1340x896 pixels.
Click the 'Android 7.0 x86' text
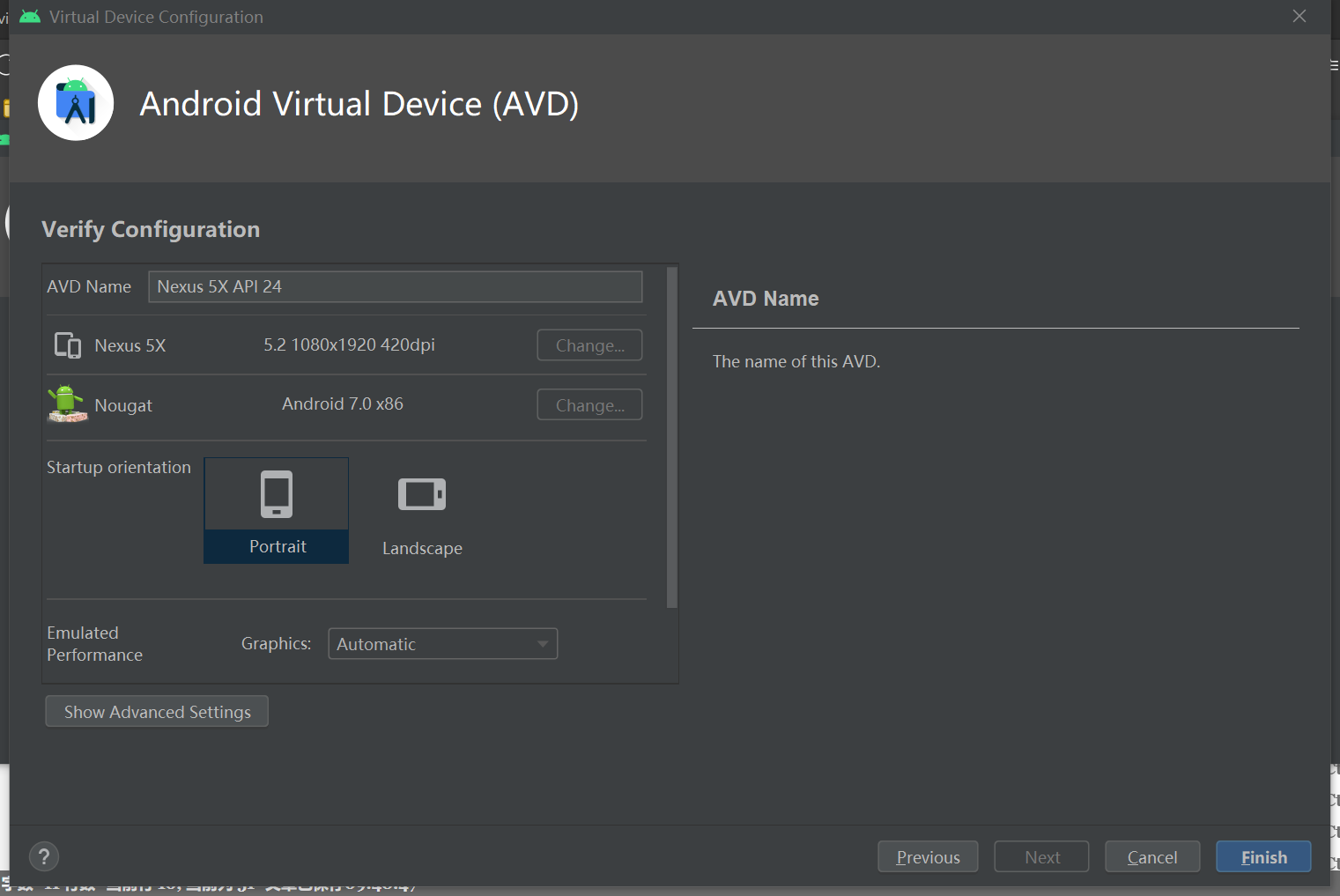pos(343,404)
